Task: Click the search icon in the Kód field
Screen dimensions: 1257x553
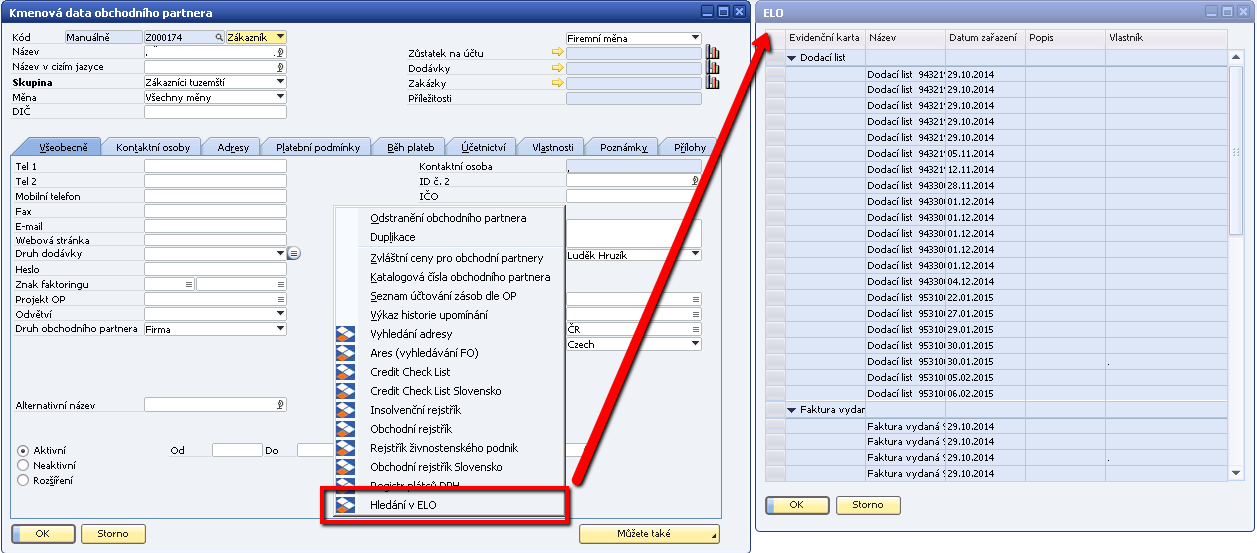Action: pyautogui.click(x=219, y=38)
